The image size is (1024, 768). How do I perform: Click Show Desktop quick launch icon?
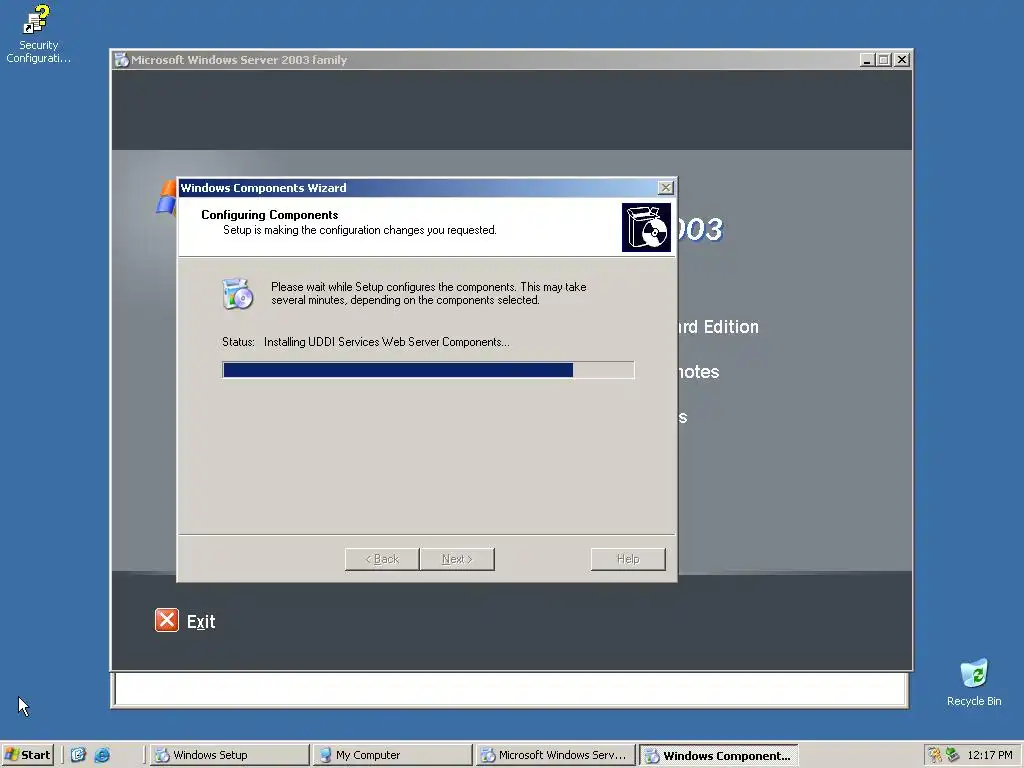(78, 755)
